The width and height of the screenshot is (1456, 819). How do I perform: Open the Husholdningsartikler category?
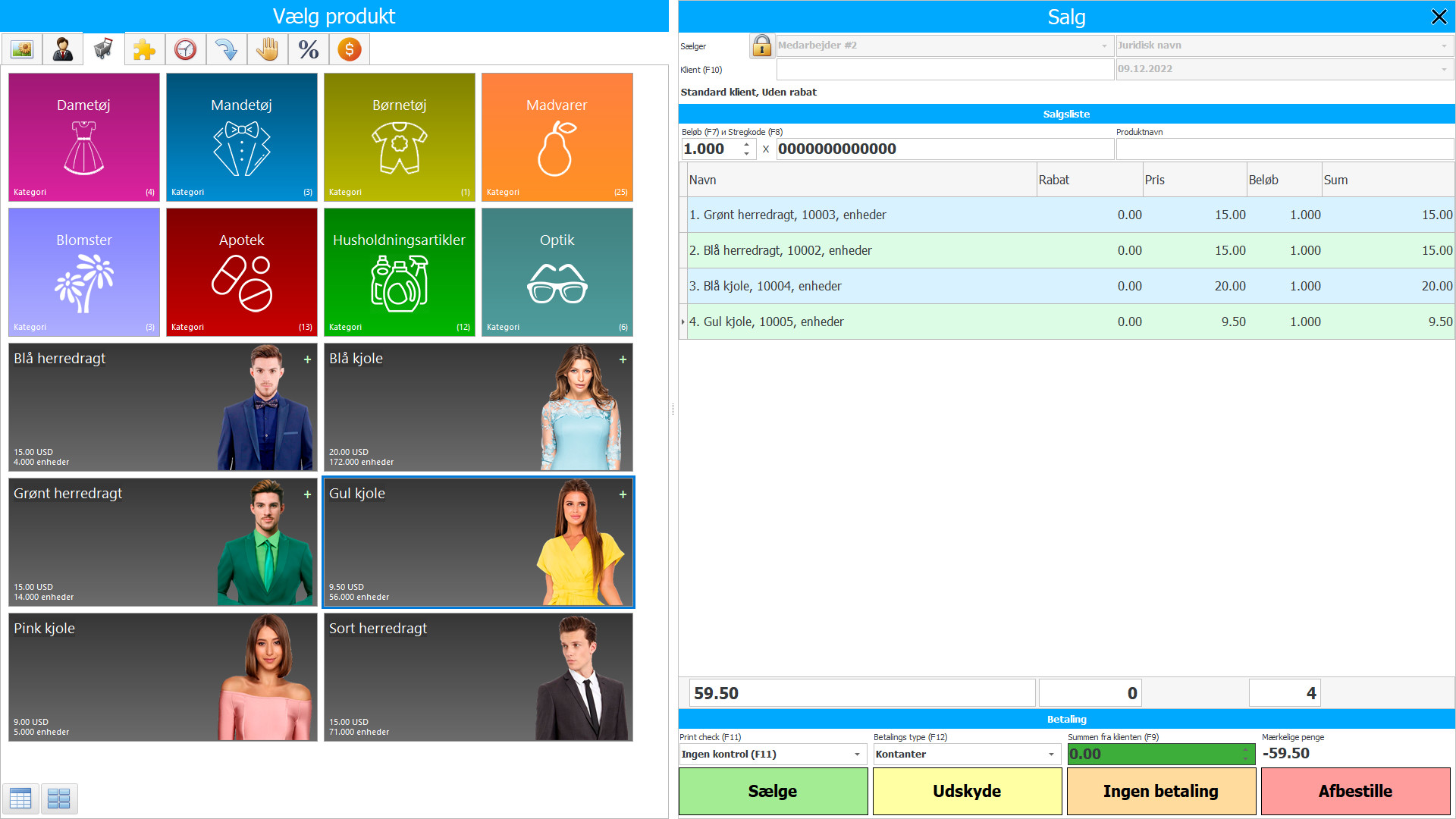[399, 271]
